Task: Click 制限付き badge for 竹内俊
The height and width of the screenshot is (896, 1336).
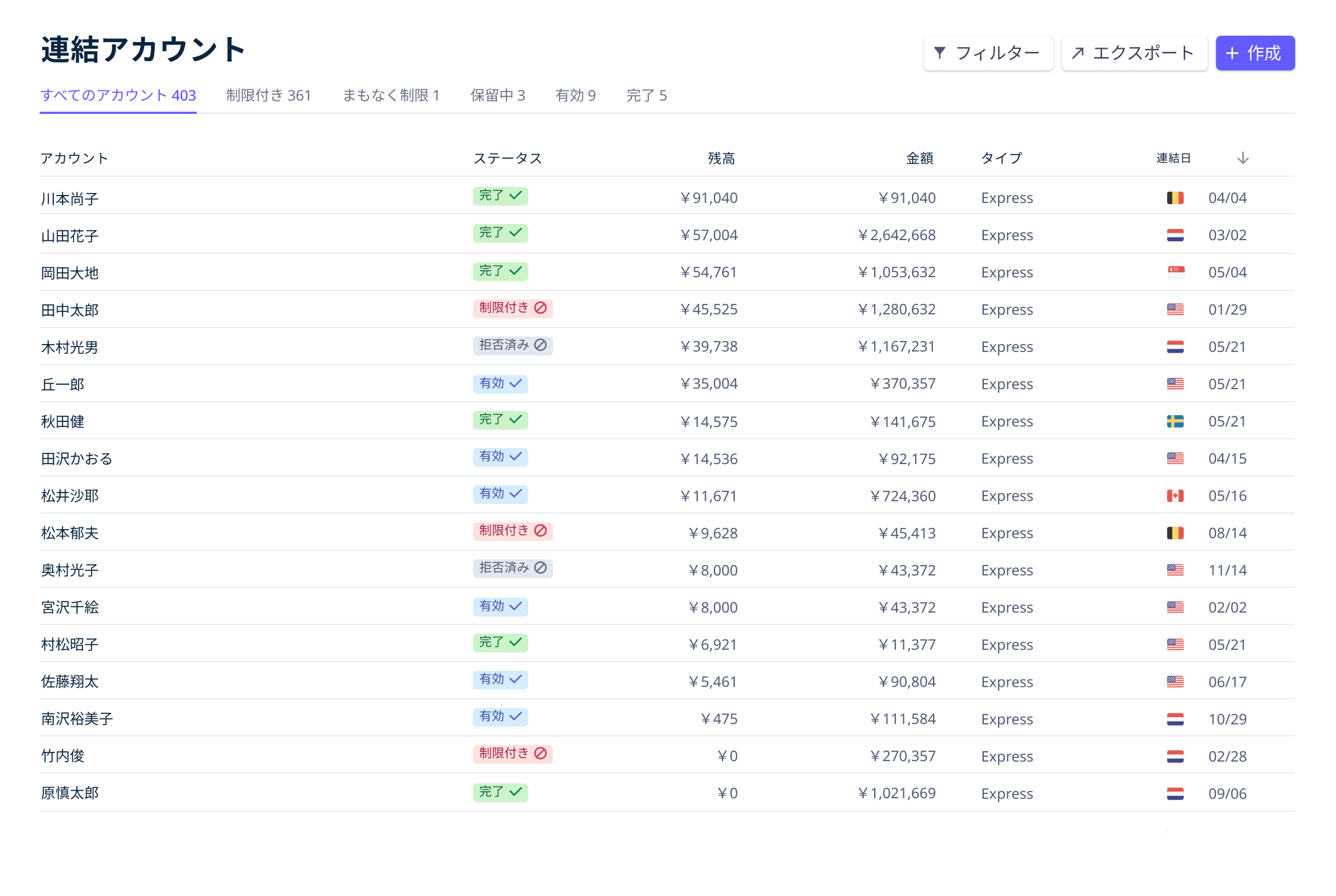Action: click(x=513, y=753)
